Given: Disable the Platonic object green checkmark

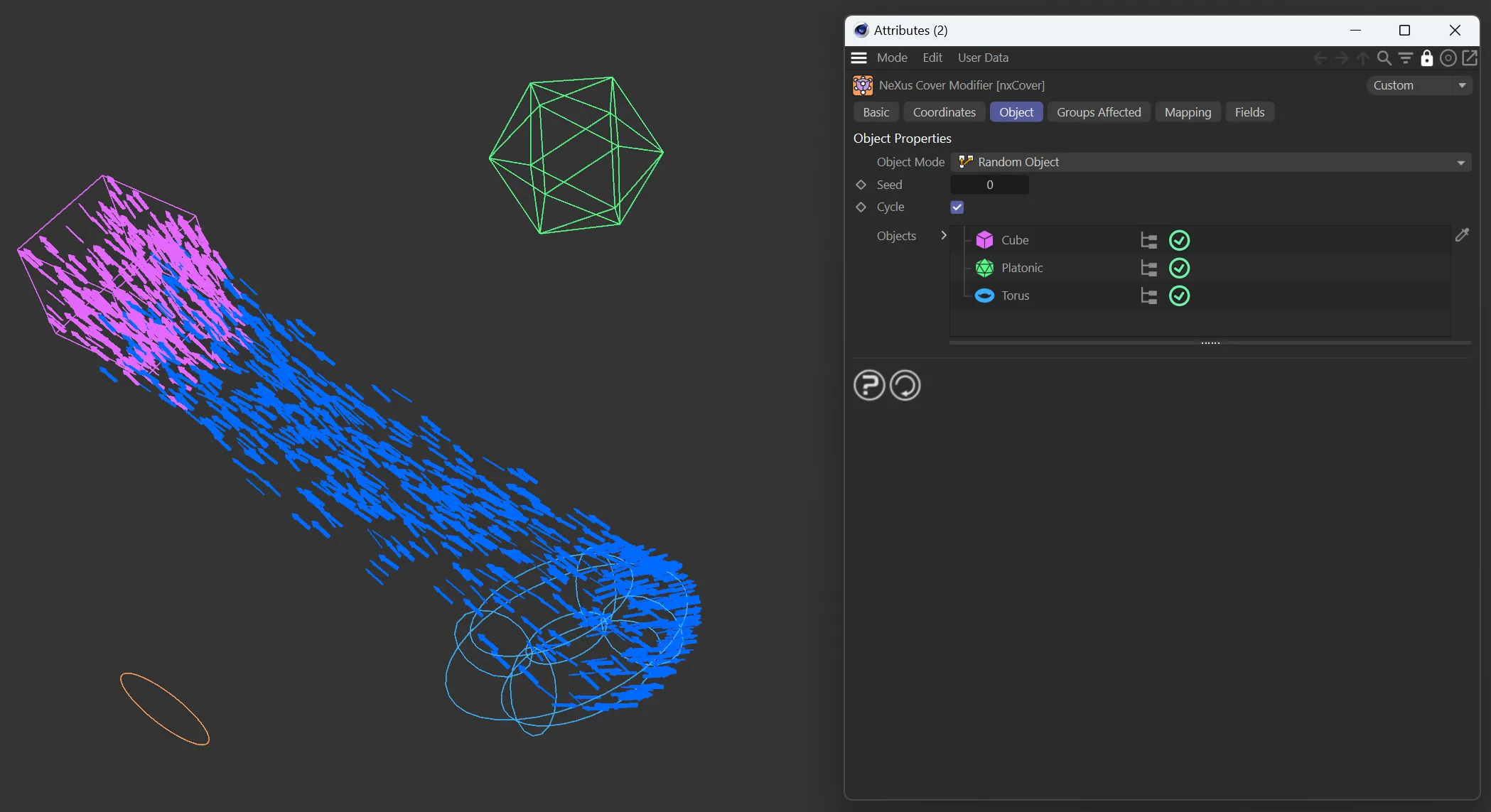Looking at the screenshot, I should click(1179, 269).
